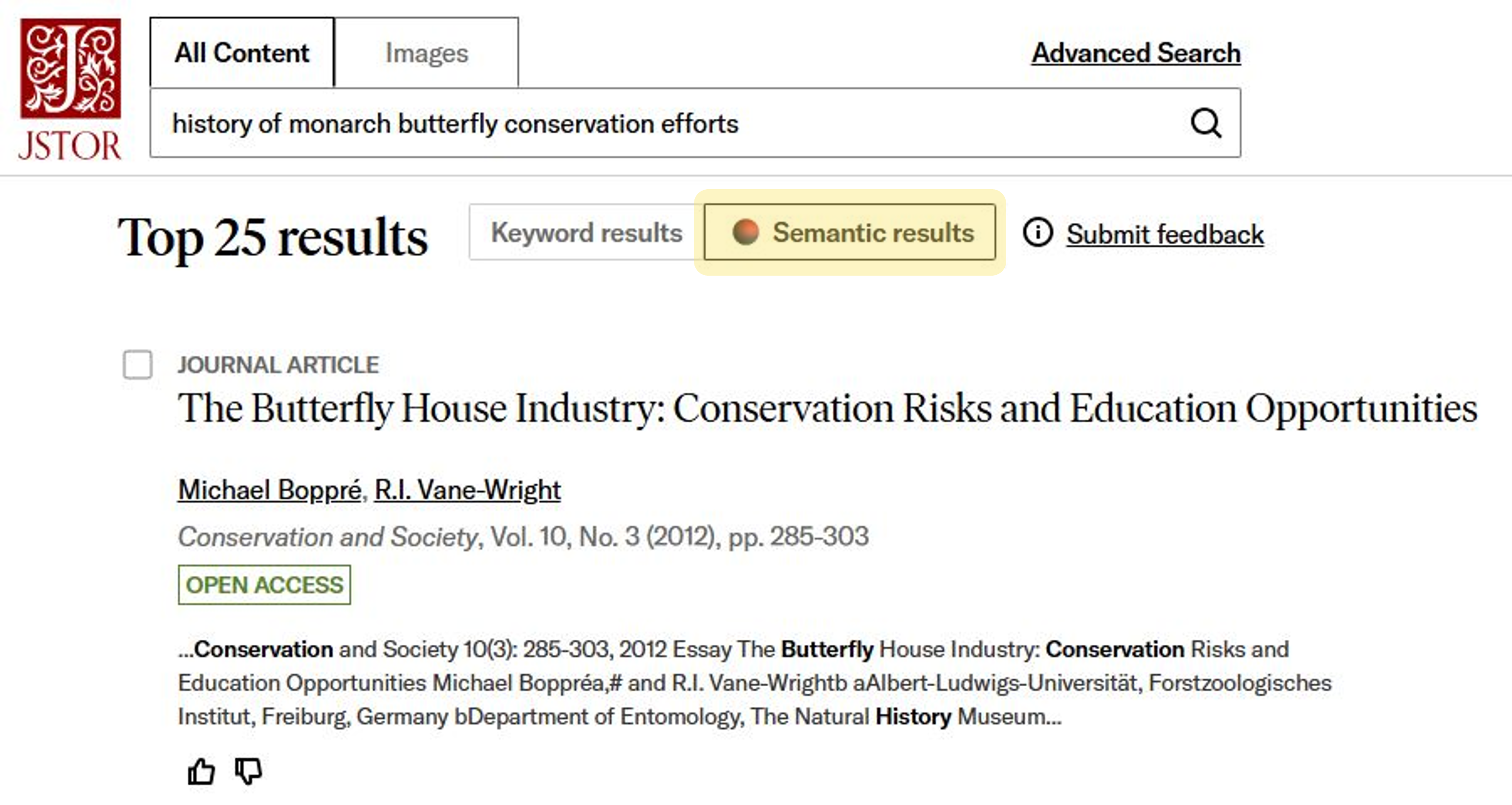1512x805 pixels.
Task: Open author R.I. Vane-Wright's link
Action: (x=467, y=490)
